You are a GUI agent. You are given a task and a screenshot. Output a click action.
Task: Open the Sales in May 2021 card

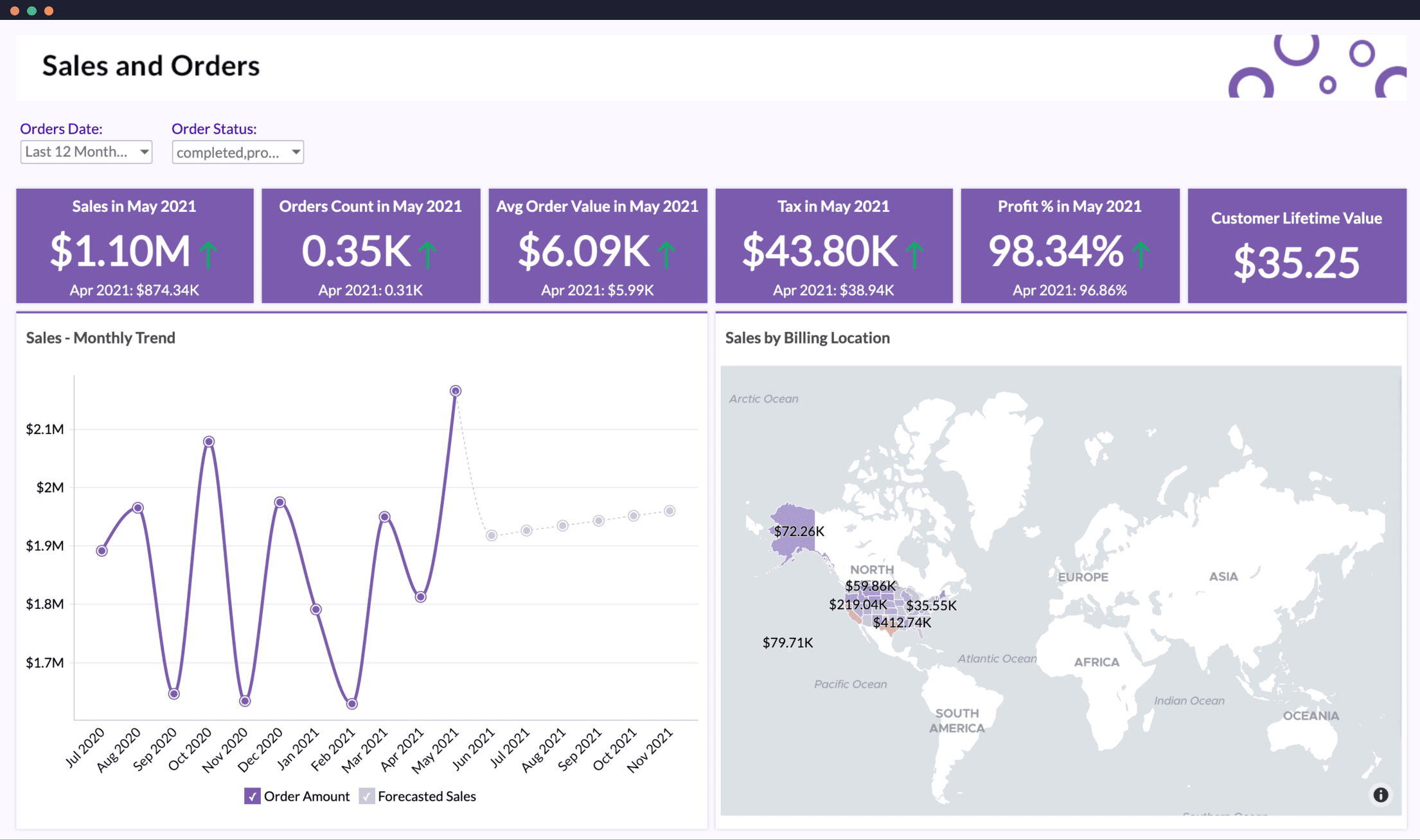click(x=134, y=245)
